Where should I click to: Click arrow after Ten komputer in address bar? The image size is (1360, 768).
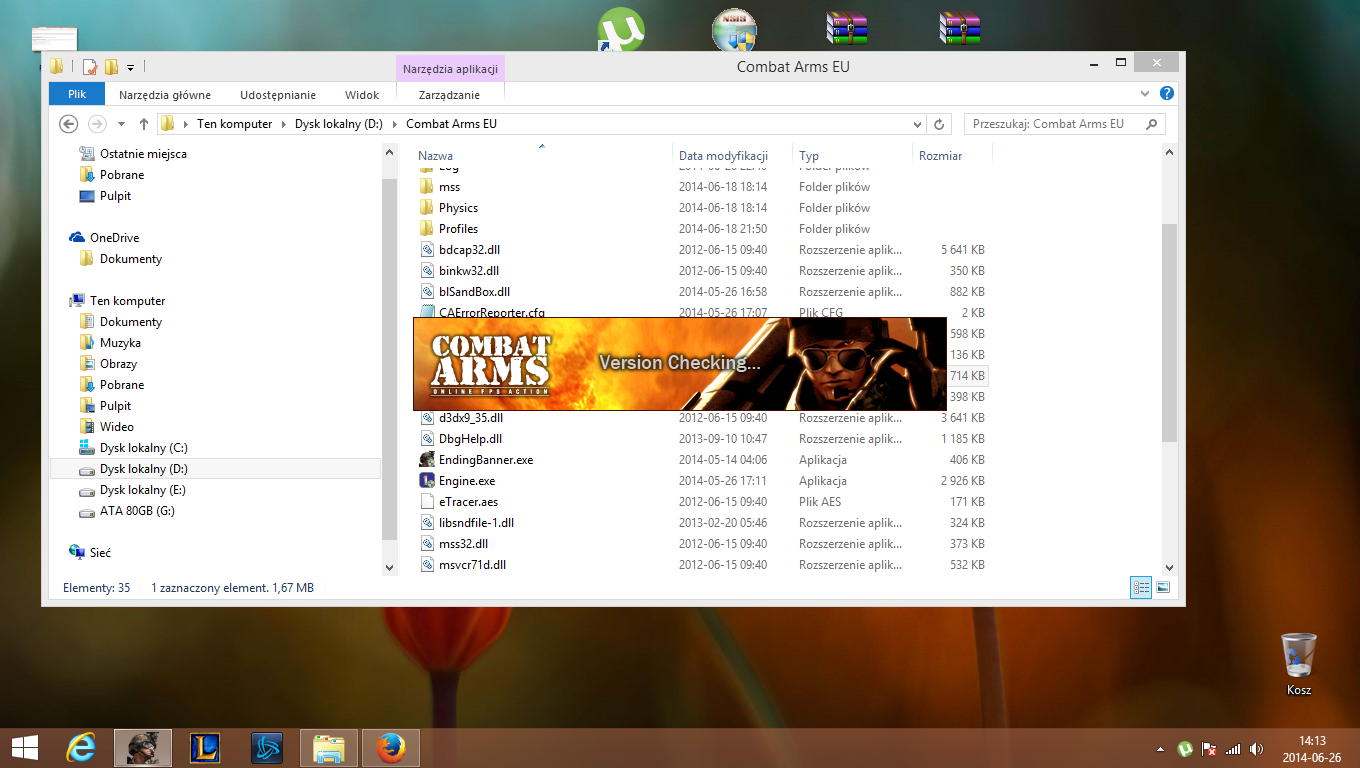[x=283, y=124]
